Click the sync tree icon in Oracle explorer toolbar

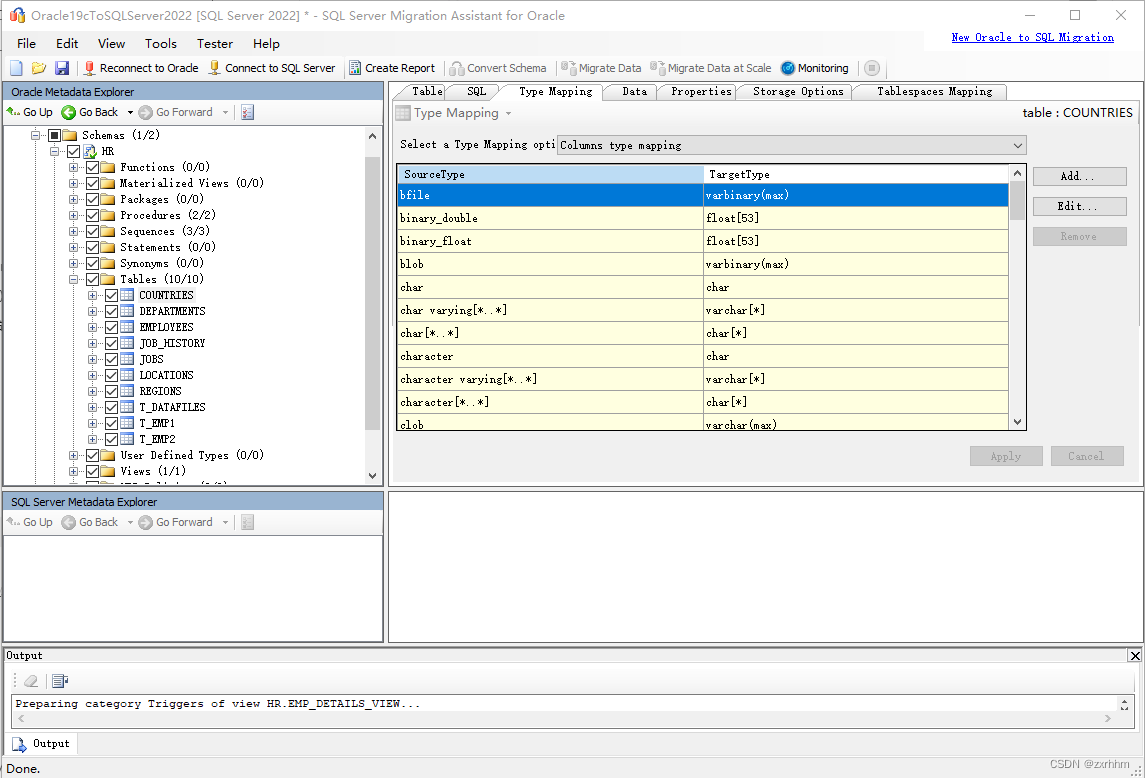point(248,112)
